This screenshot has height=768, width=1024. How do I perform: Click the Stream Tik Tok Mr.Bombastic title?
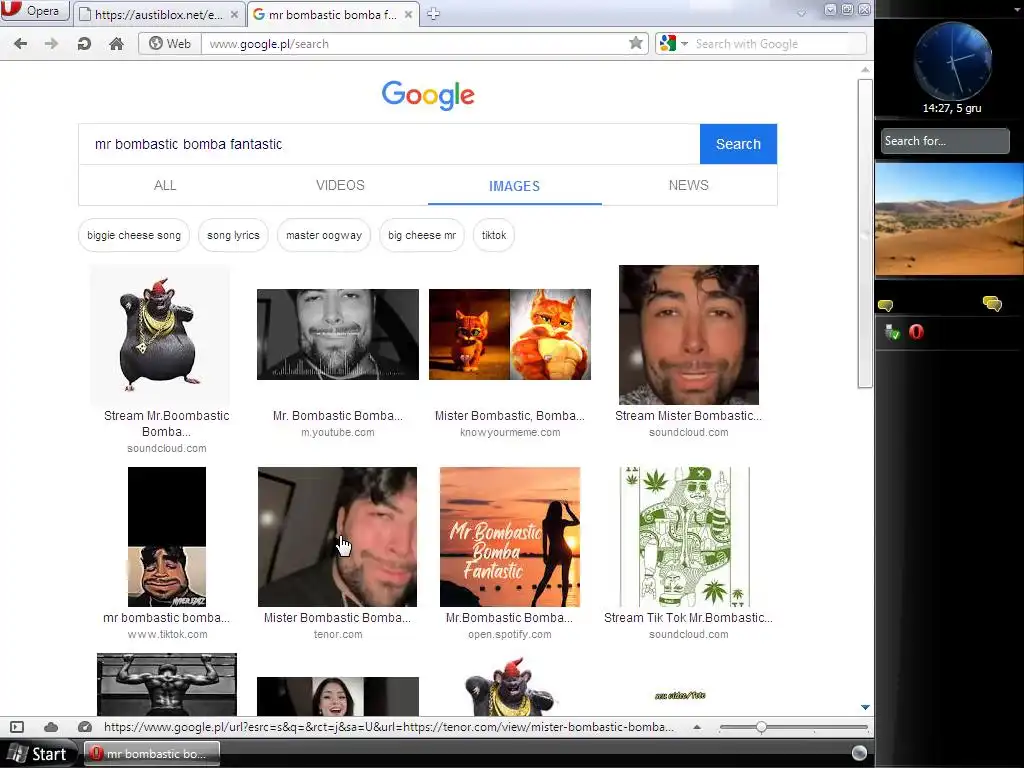(x=688, y=618)
